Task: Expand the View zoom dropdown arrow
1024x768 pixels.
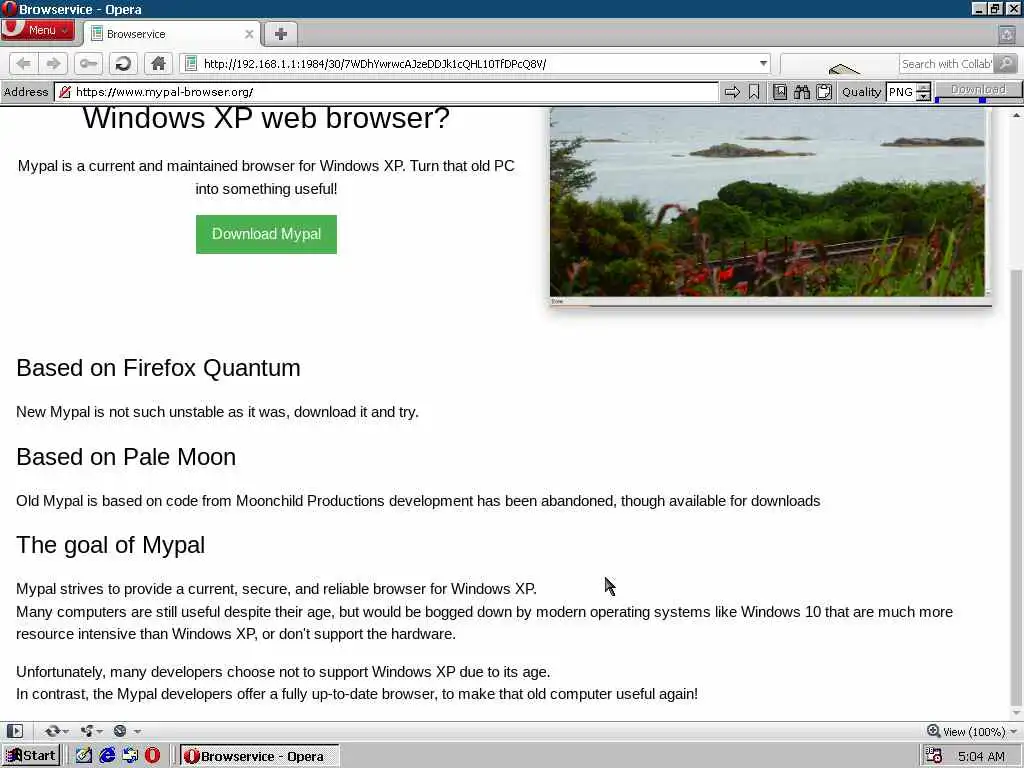Action: pos(1013,732)
